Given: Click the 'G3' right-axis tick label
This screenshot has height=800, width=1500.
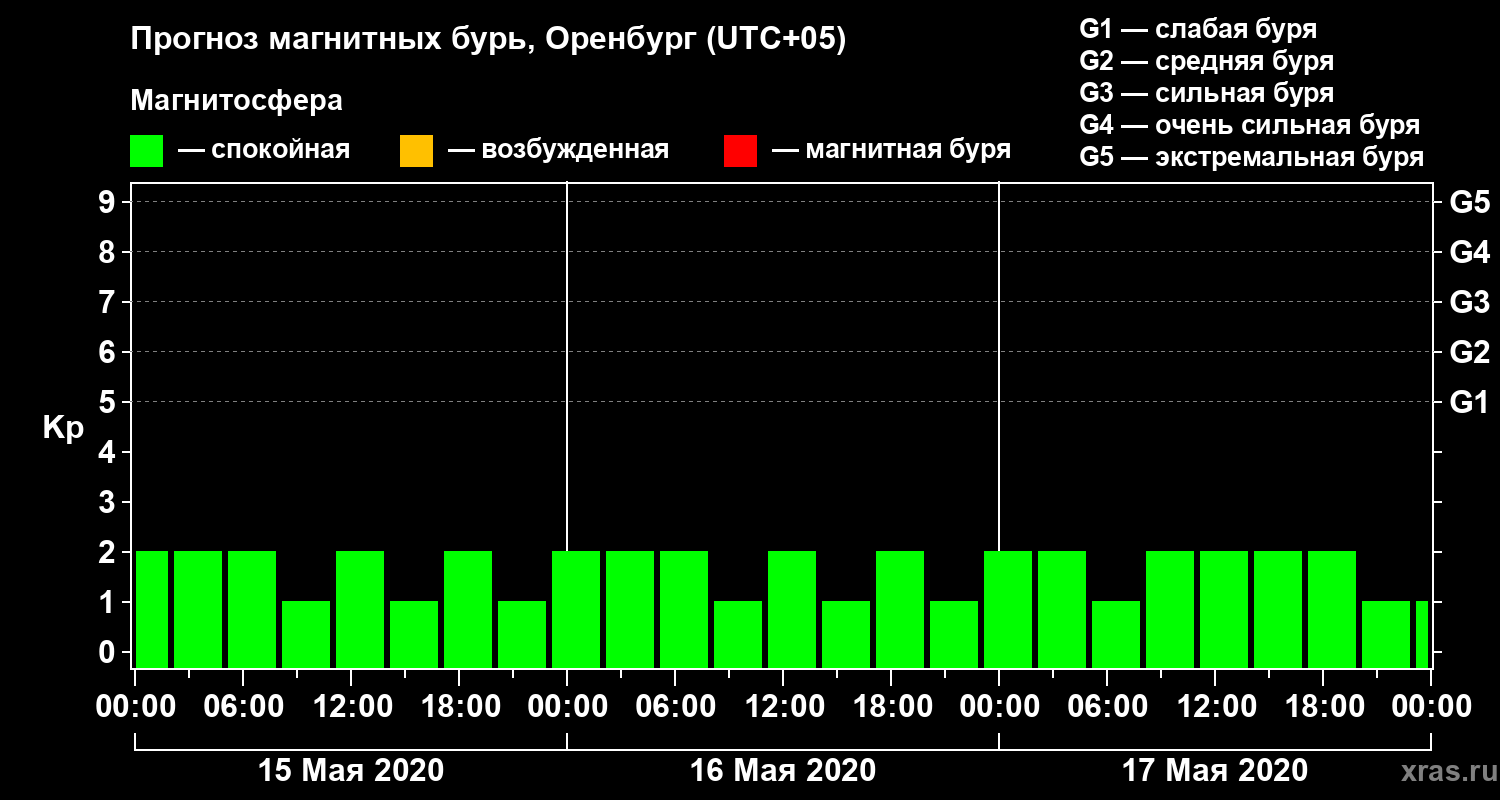Looking at the screenshot, I should click(x=1470, y=302).
